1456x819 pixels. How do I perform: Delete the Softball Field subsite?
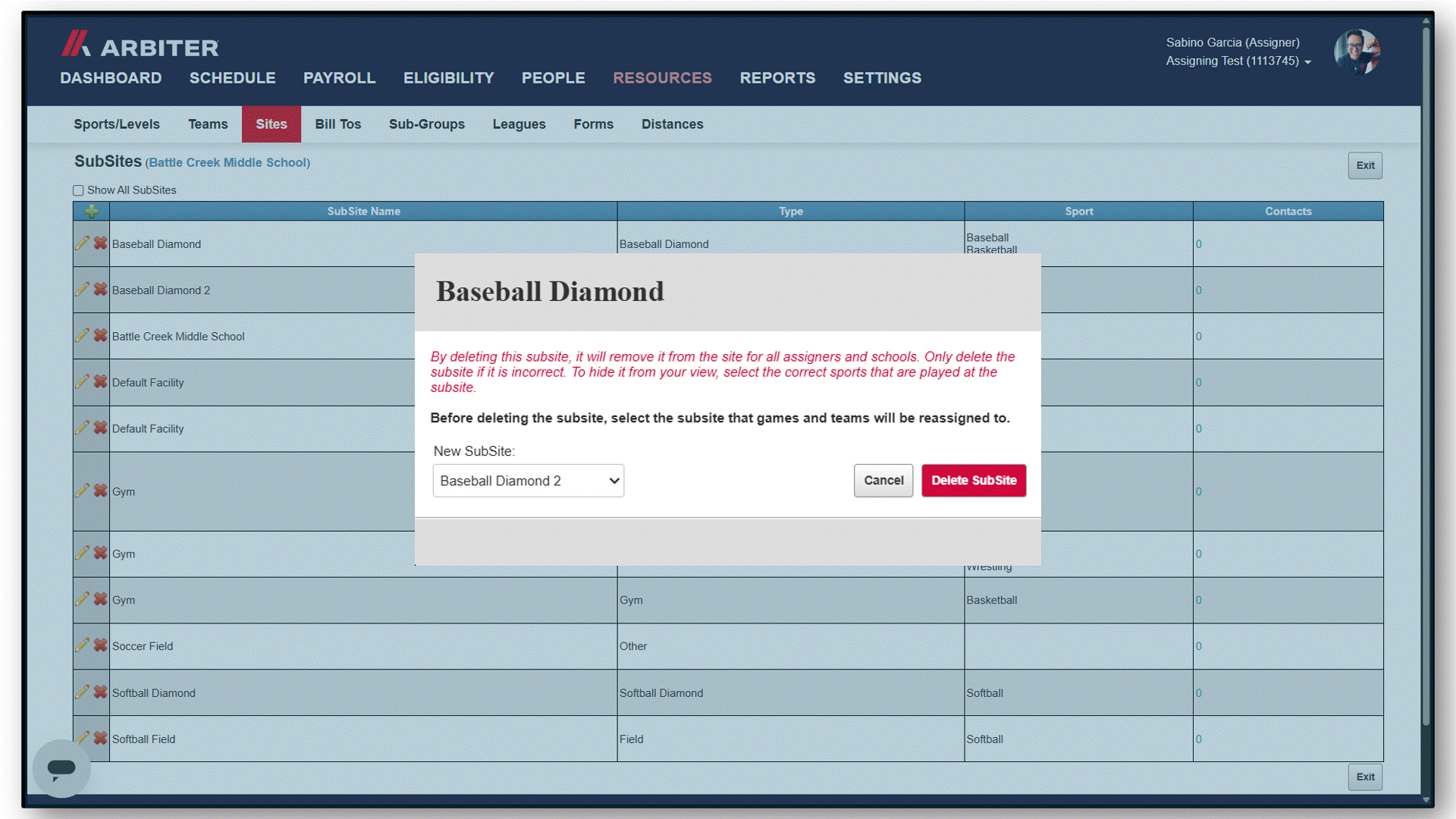point(100,738)
